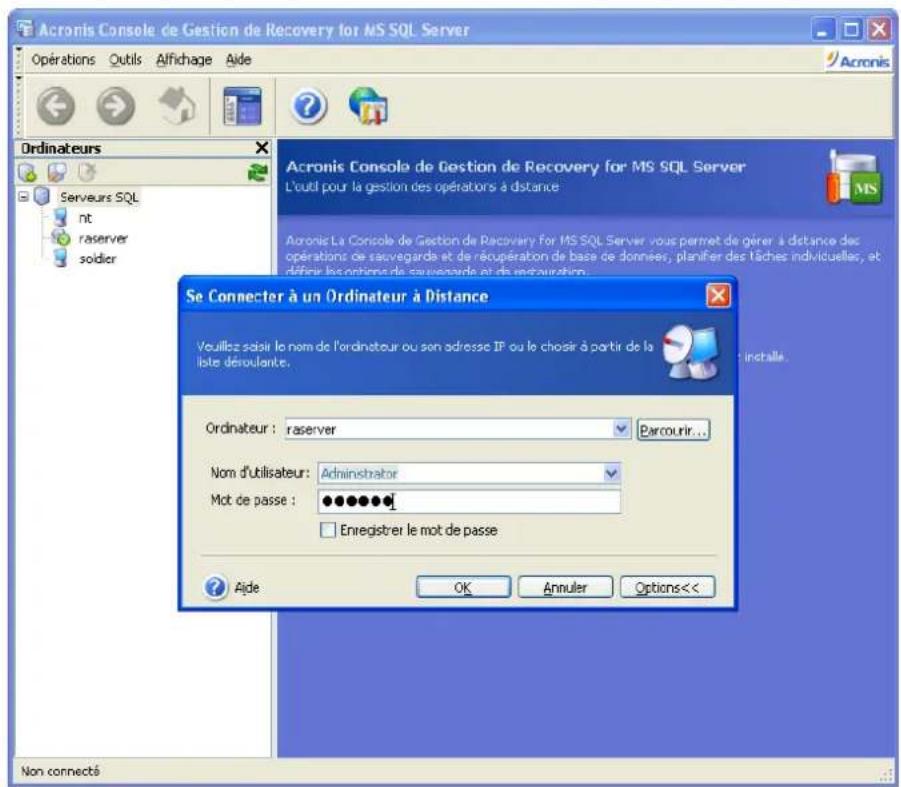Viewport: 901px width, 787px height.
Task: Click the Ordinateurs panel title
Action: pos(61,148)
